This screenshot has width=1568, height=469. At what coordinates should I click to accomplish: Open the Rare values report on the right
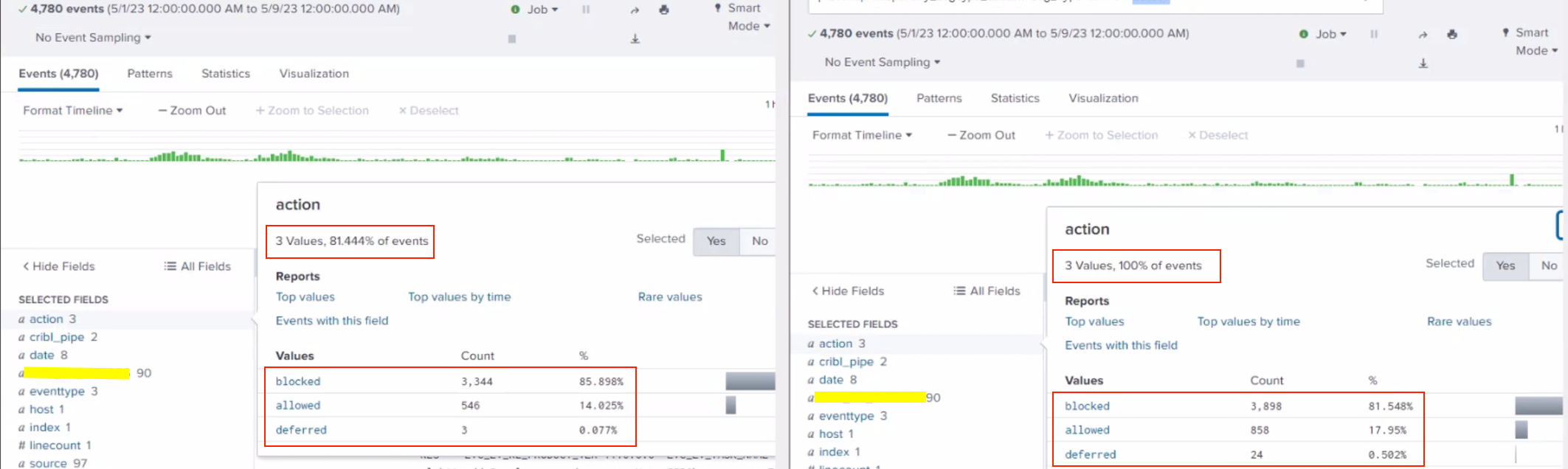1459,322
